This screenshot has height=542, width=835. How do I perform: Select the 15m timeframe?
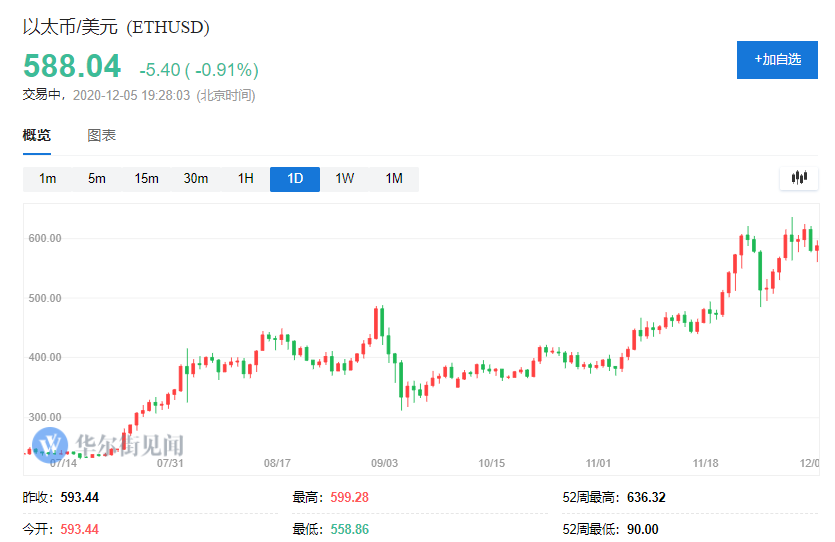point(146,179)
